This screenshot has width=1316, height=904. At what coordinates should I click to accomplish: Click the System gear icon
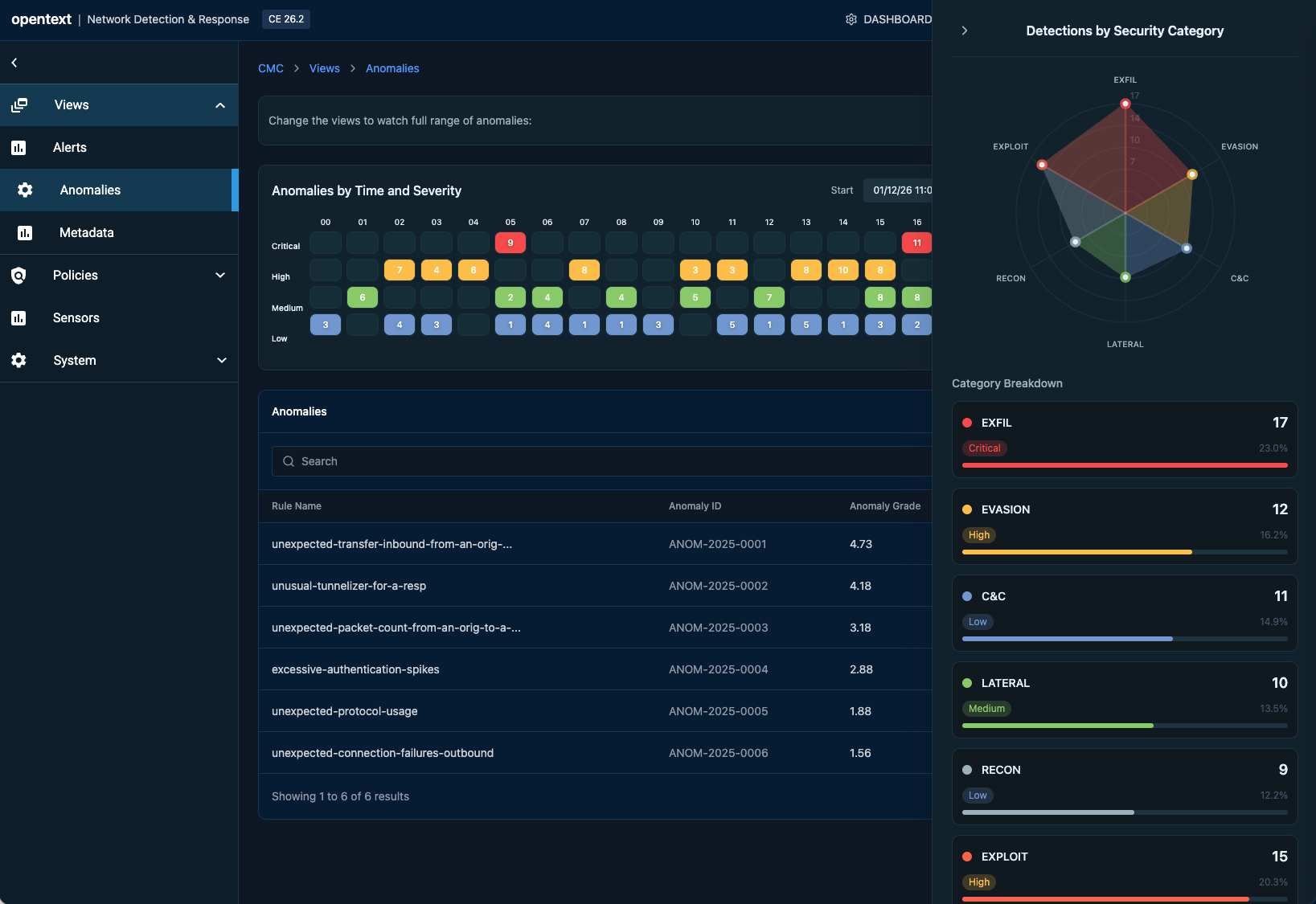(18, 361)
